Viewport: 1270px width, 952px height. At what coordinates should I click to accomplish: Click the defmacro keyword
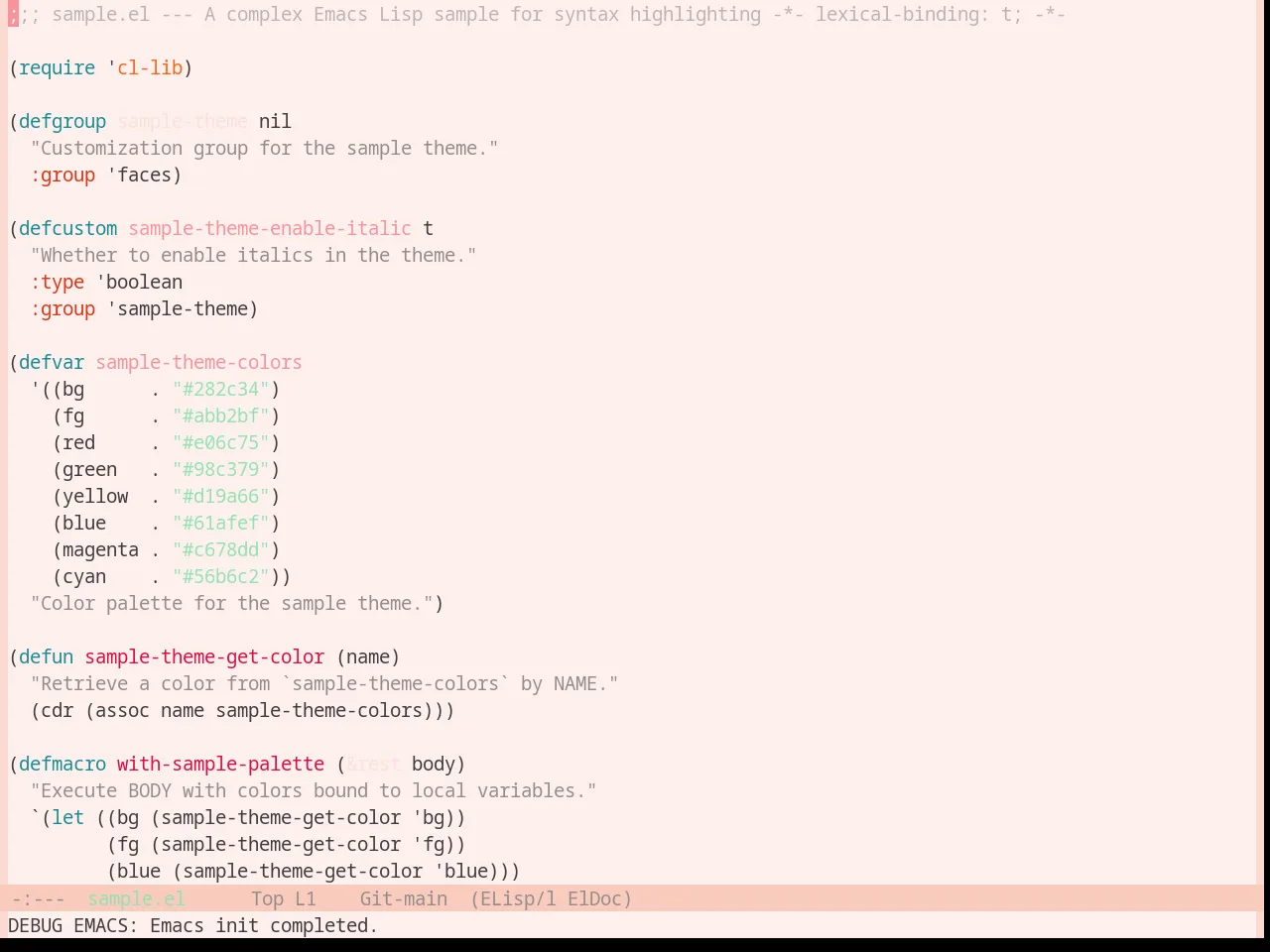(63, 764)
